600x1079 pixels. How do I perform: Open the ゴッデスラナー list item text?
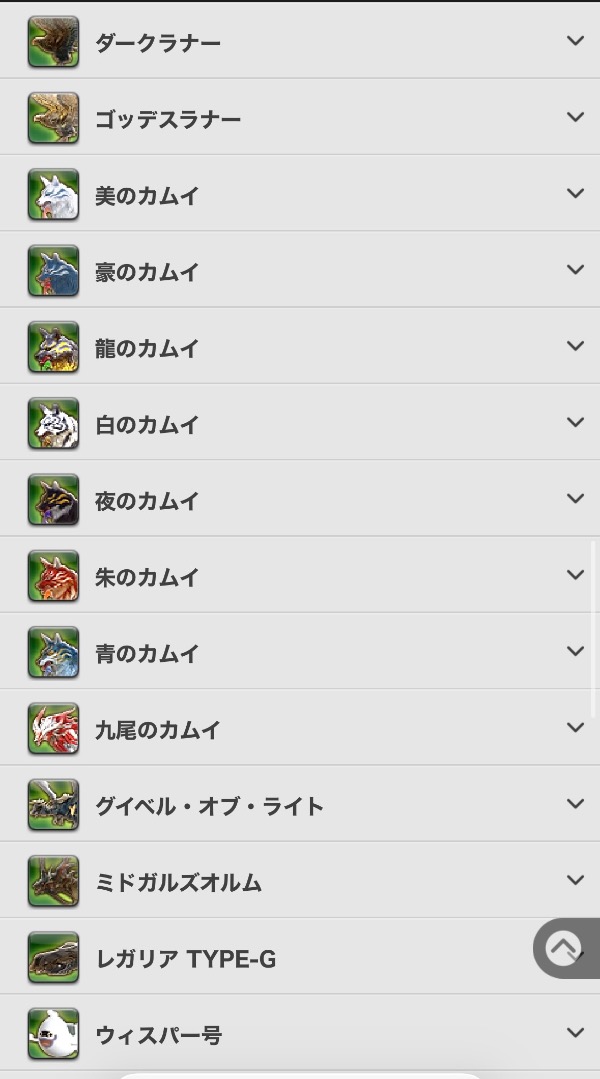click(x=168, y=120)
